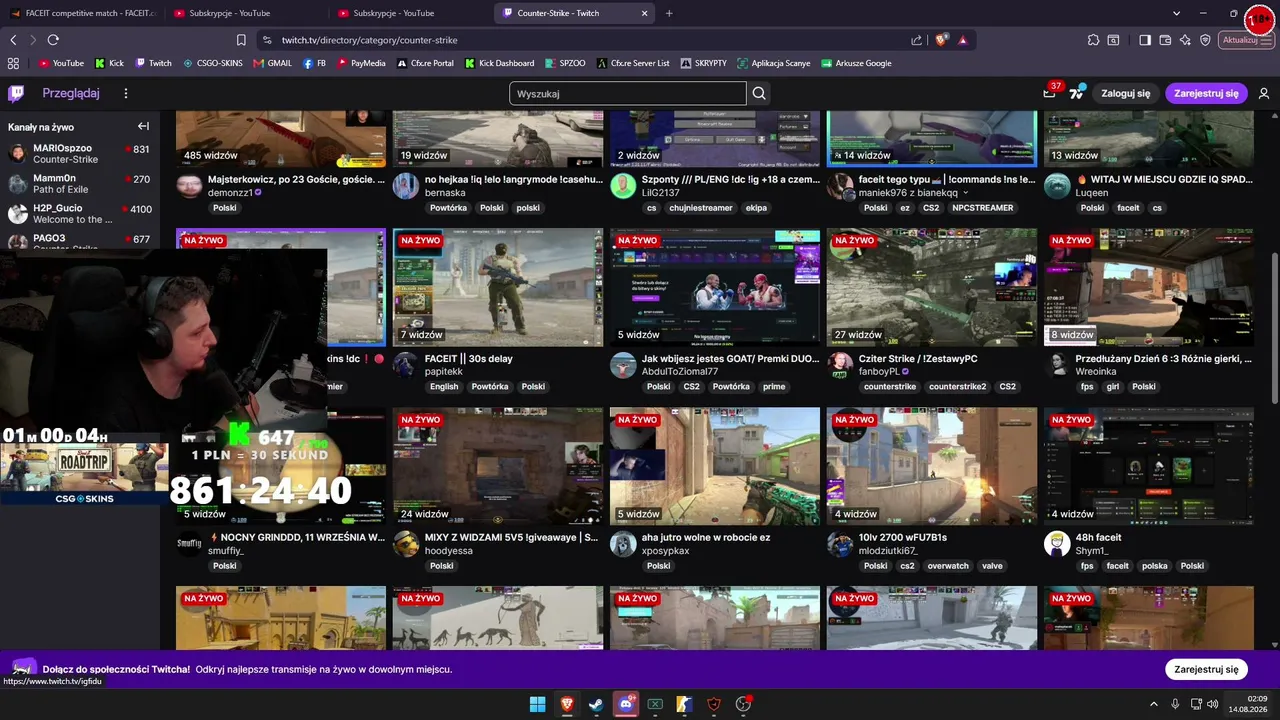
Task: Click the Zaloguj się login button
Action: (x=1125, y=93)
